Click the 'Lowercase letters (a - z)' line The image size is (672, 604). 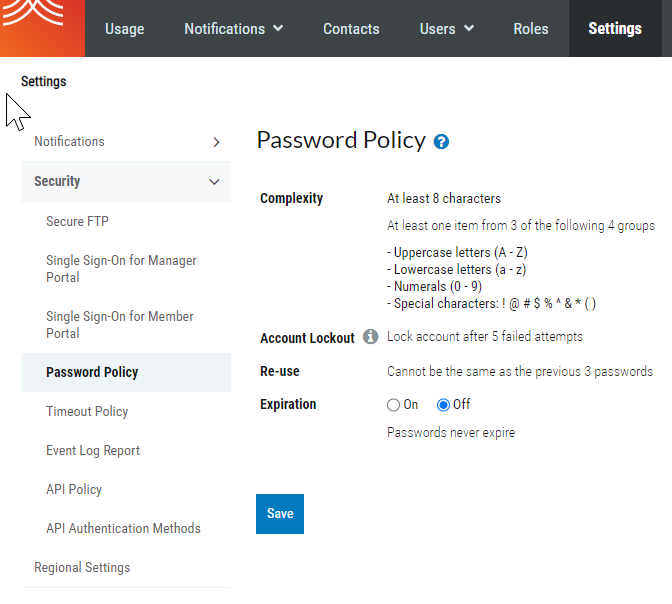tap(456, 270)
